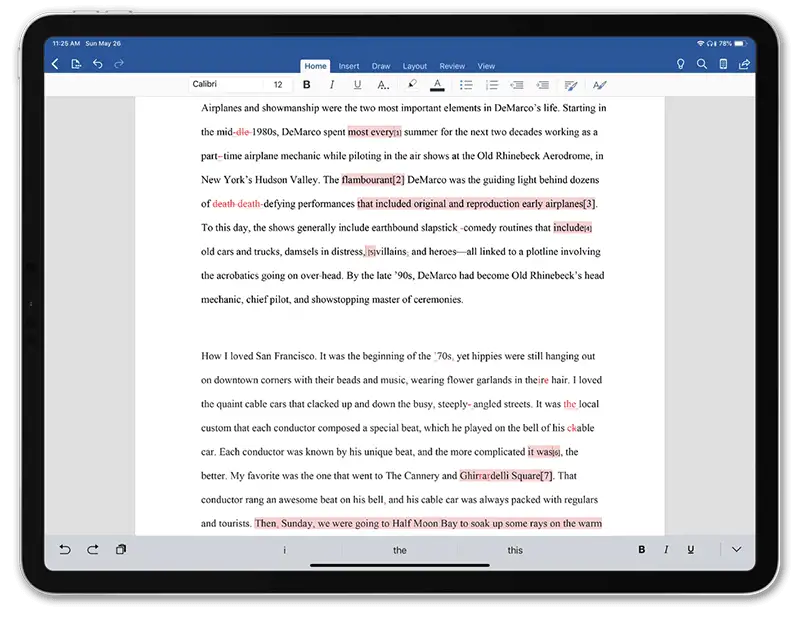
Task: Open search in document
Action: [702, 64]
